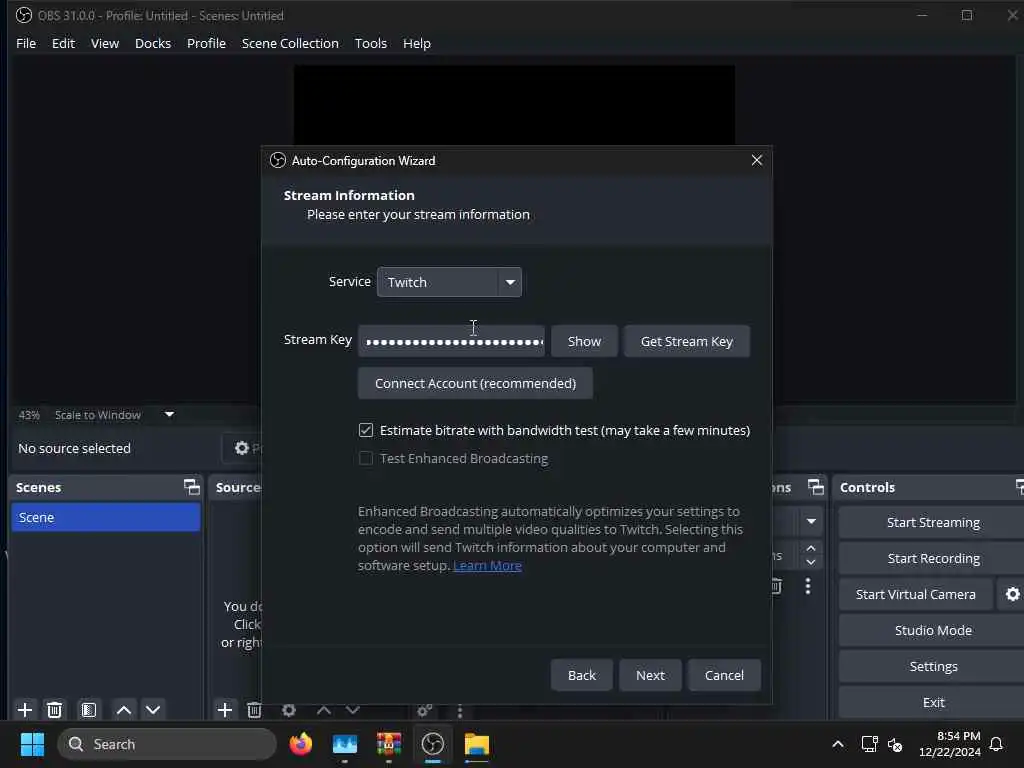Open the Edit menu

click(x=63, y=43)
